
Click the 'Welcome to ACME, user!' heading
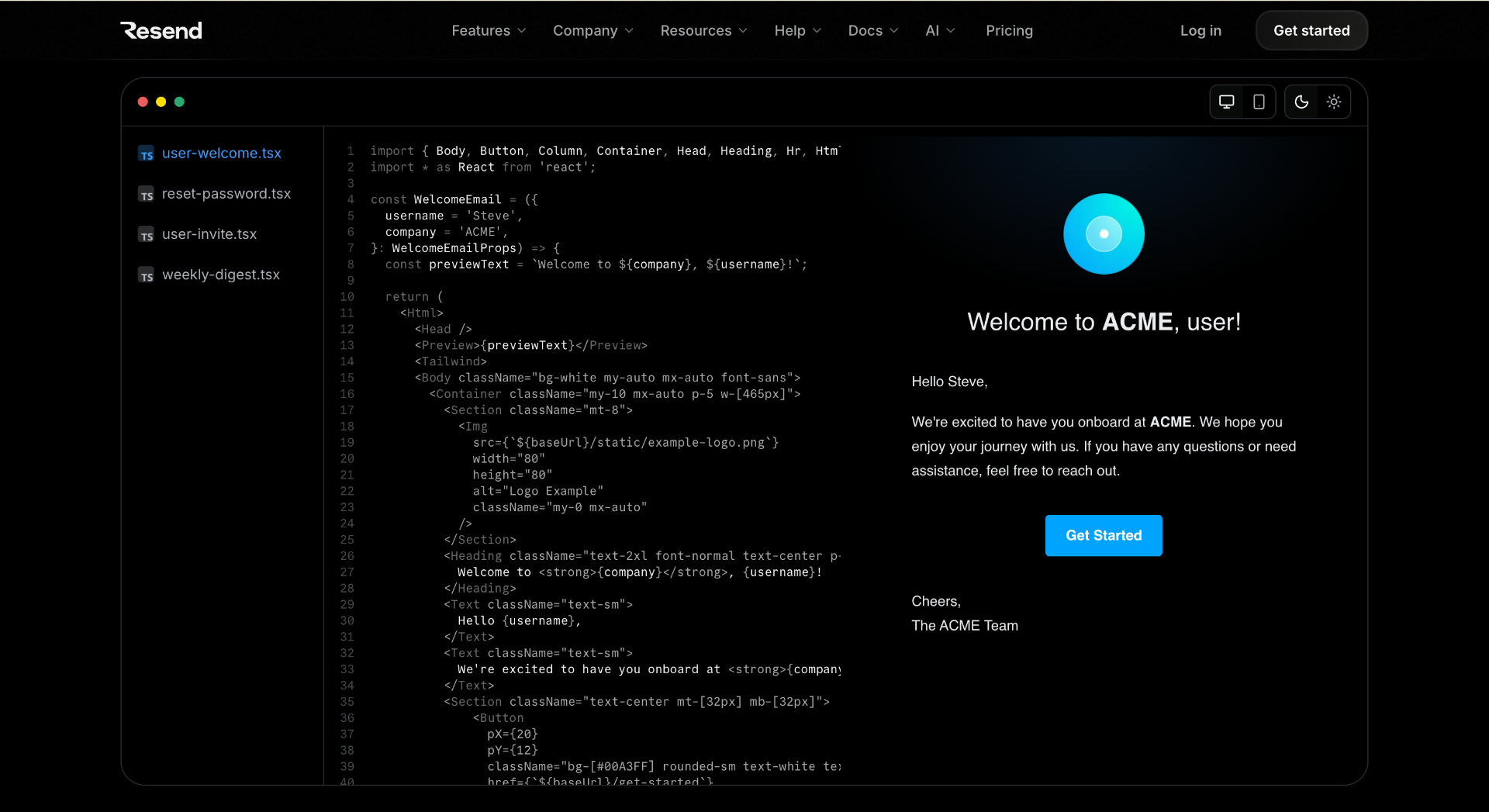pos(1104,322)
